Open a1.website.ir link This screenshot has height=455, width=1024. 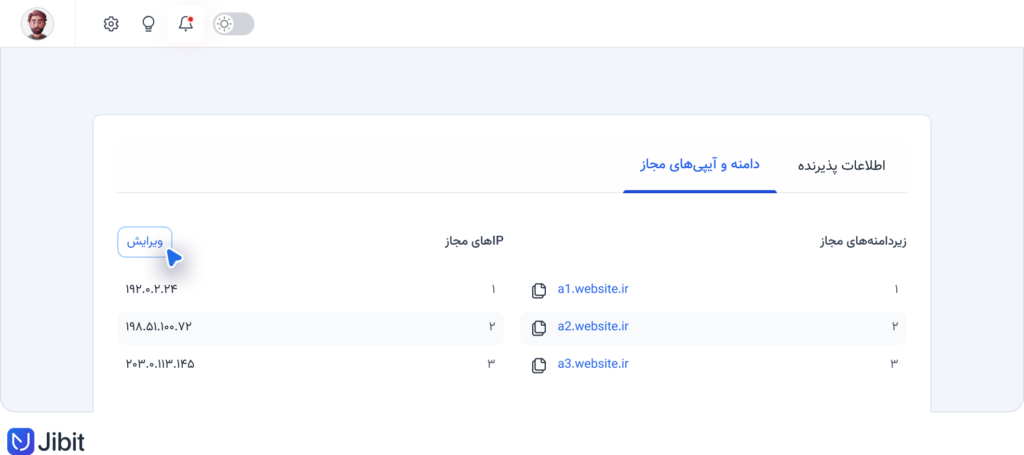(x=592, y=289)
